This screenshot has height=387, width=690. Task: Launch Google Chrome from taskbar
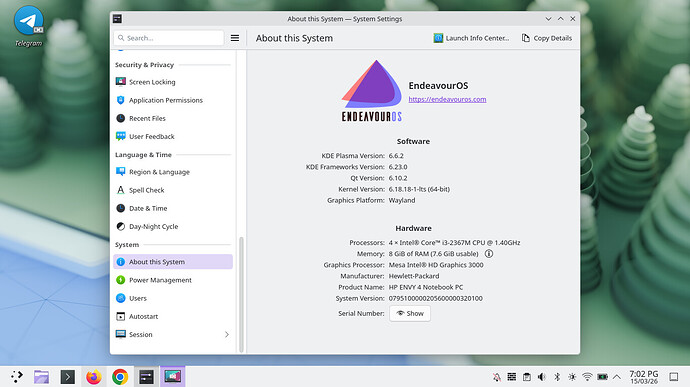(x=120, y=377)
